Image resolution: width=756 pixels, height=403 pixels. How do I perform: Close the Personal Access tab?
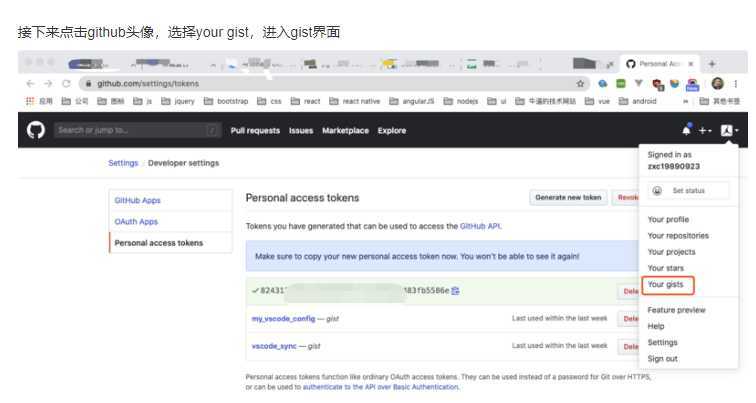[690, 64]
